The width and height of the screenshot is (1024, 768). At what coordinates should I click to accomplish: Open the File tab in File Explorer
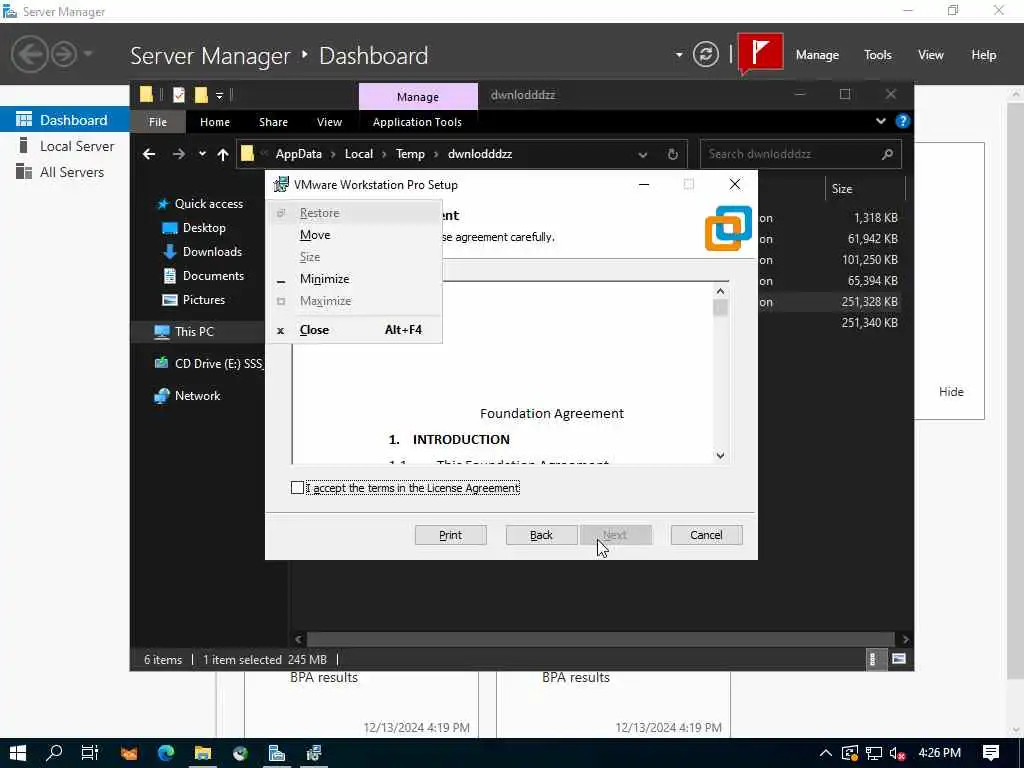[158, 122]
